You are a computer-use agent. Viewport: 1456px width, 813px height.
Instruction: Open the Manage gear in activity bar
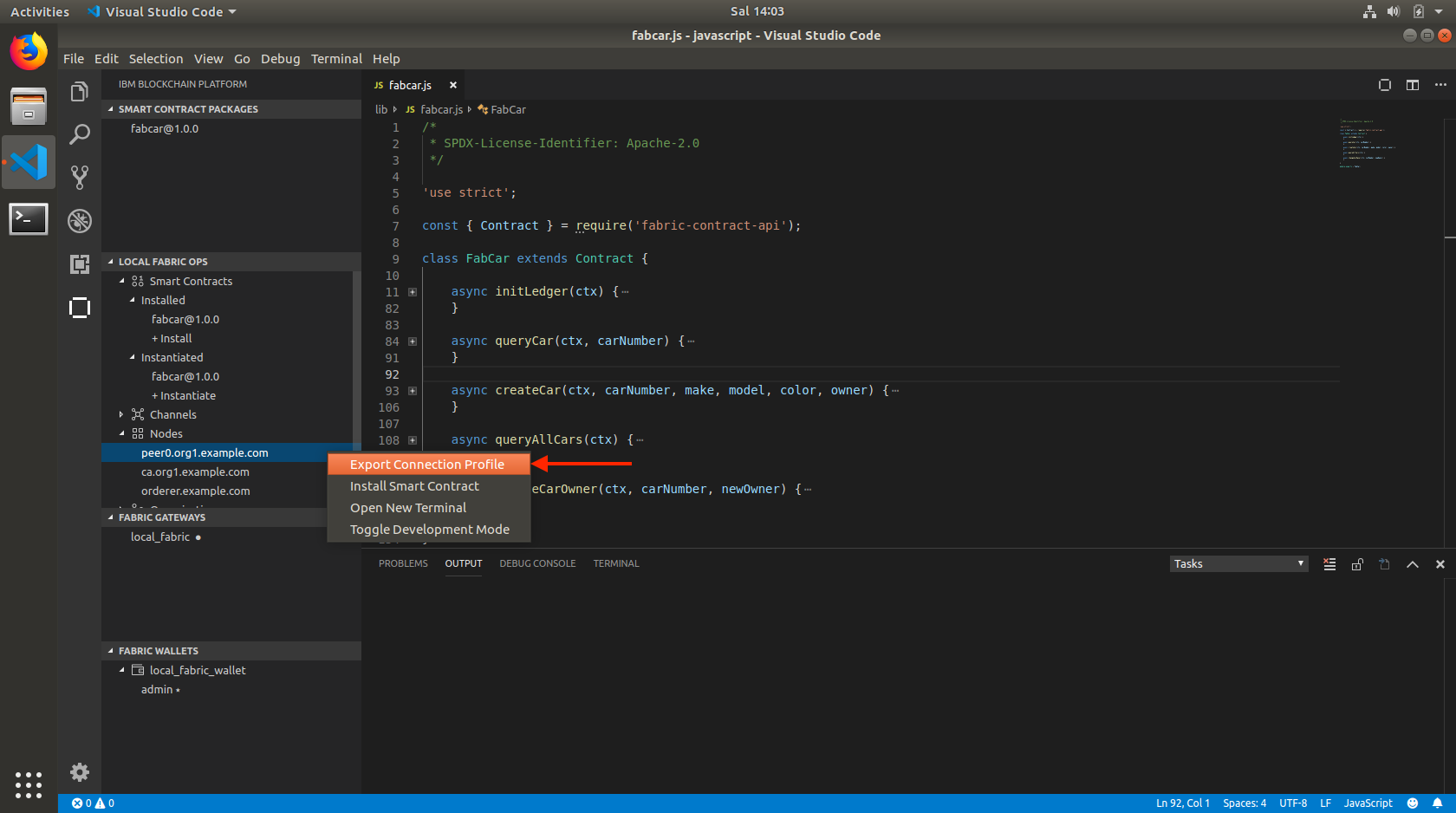tap(80, 772)
